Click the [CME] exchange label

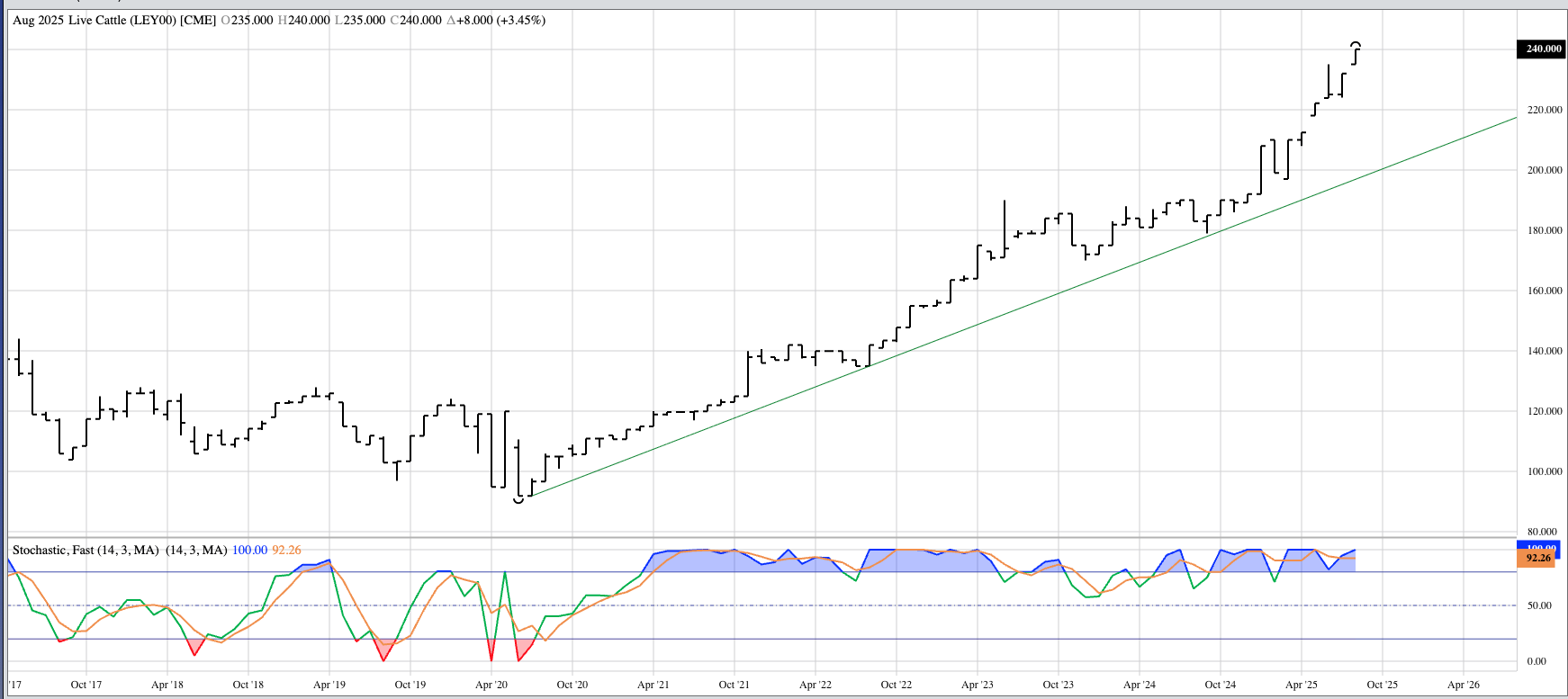pyautogui.click(x=198, y=20)
